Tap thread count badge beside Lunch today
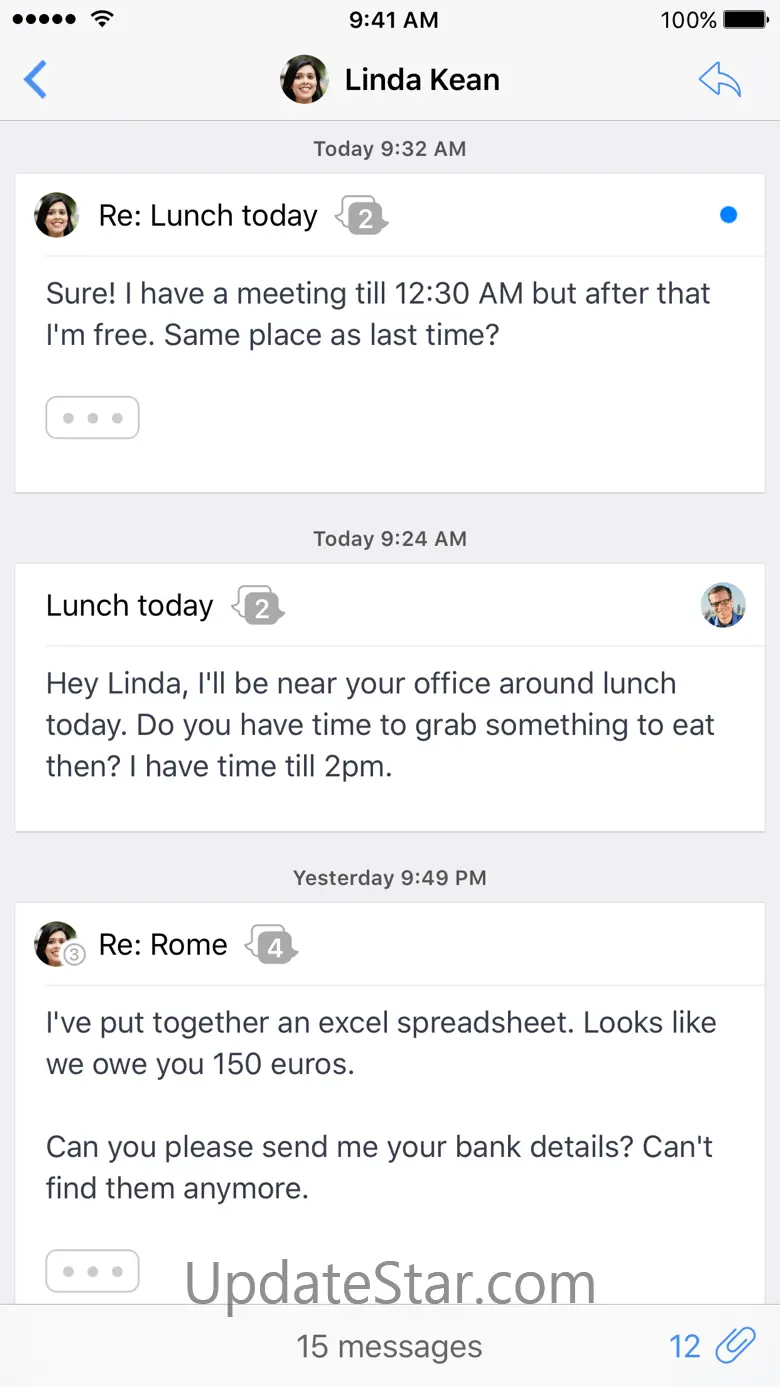 pos(259,606)
